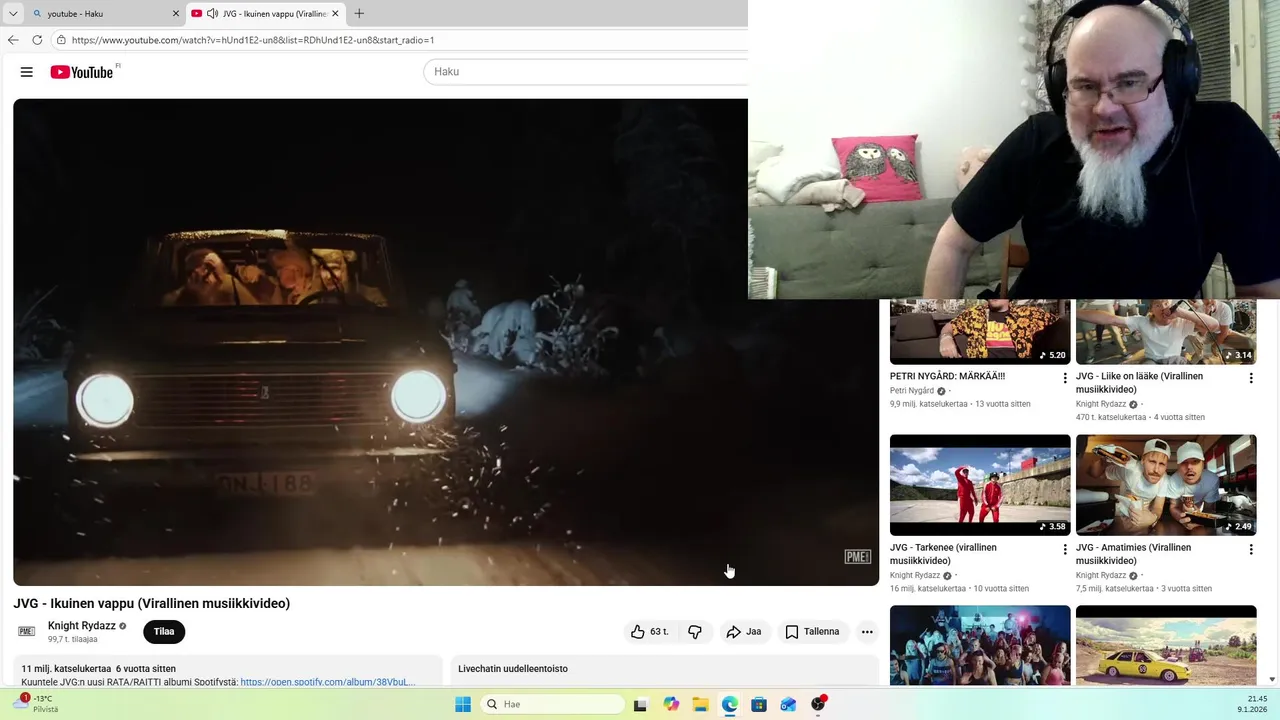The width and height of the screenshot is (1280, 720).
Task: Open more actions three-dot menu below video
Action: point(867,632)
